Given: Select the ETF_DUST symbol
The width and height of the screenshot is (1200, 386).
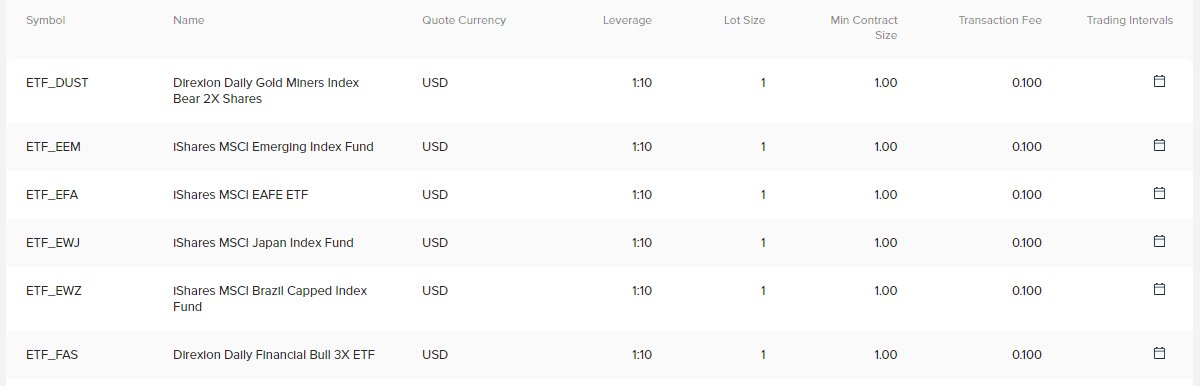Looking at the screenshot, I should (x=57, y=82).
